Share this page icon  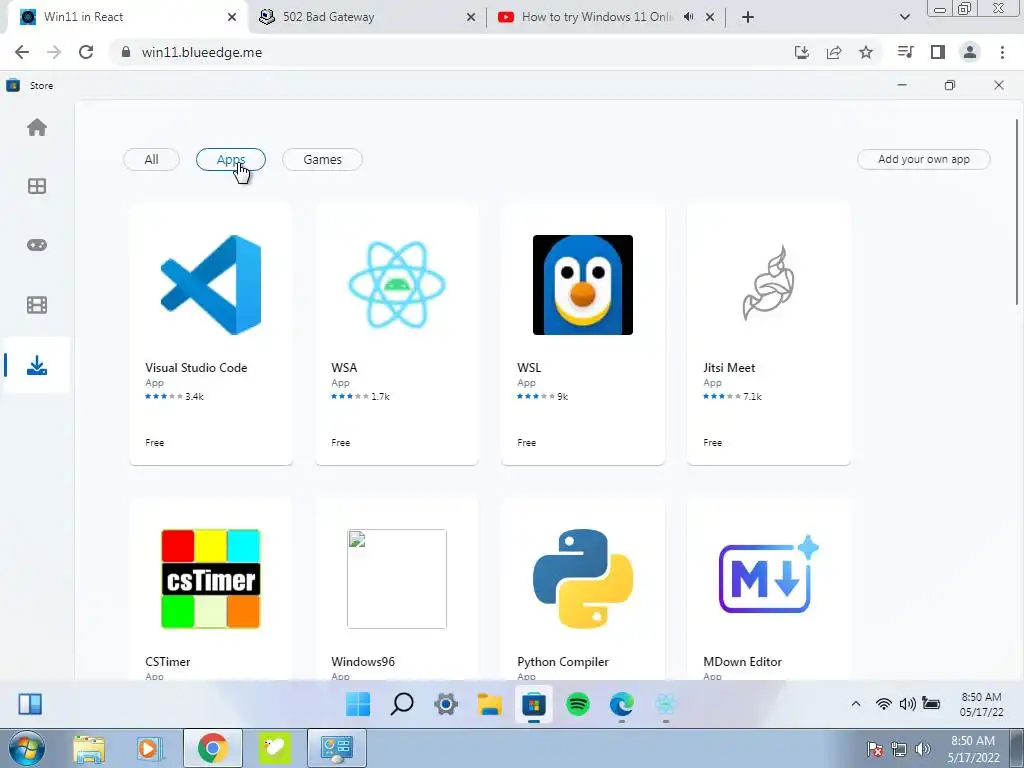pyautogui.click(x=834, y=52)
